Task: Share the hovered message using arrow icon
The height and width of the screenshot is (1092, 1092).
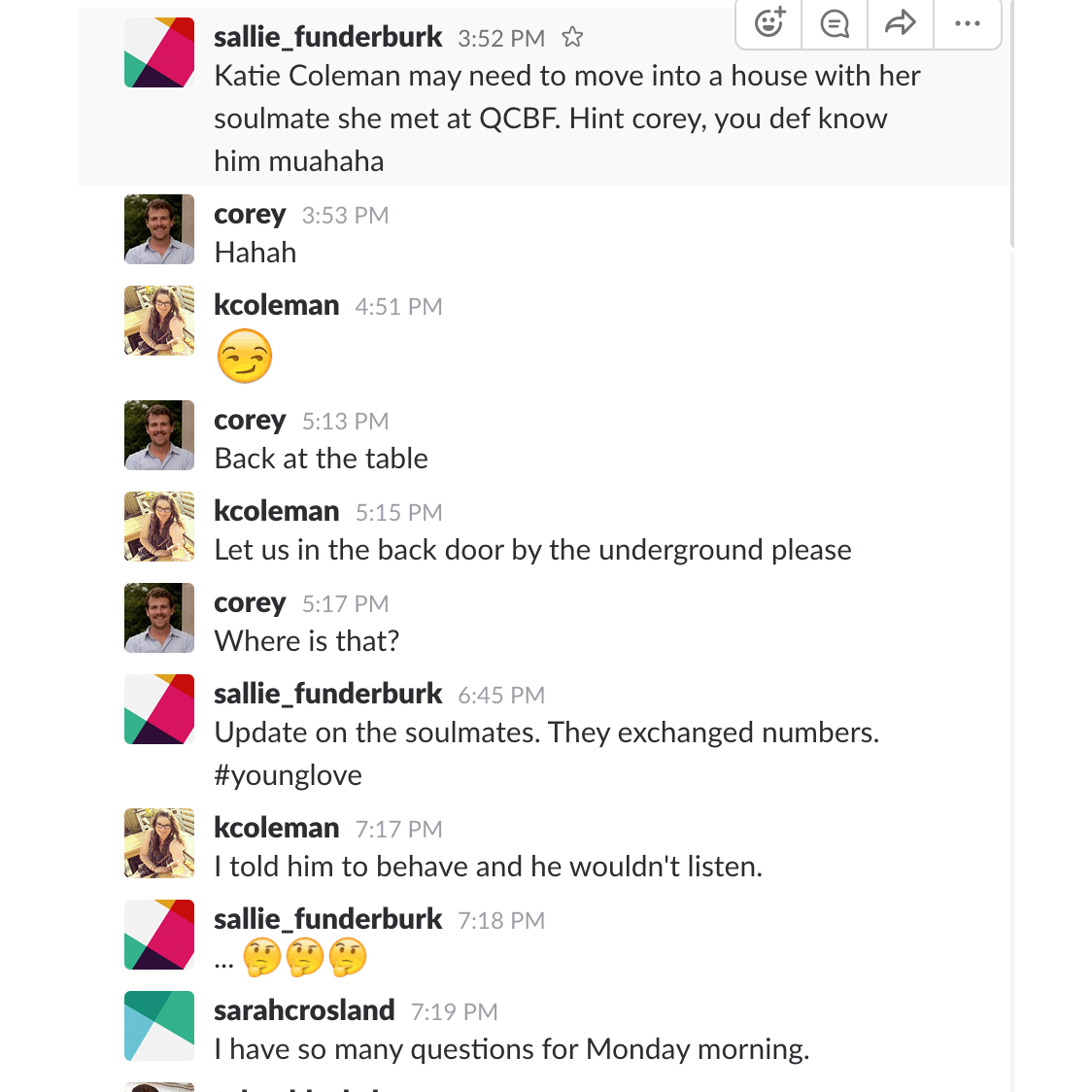Action: [x=901, y=22]
